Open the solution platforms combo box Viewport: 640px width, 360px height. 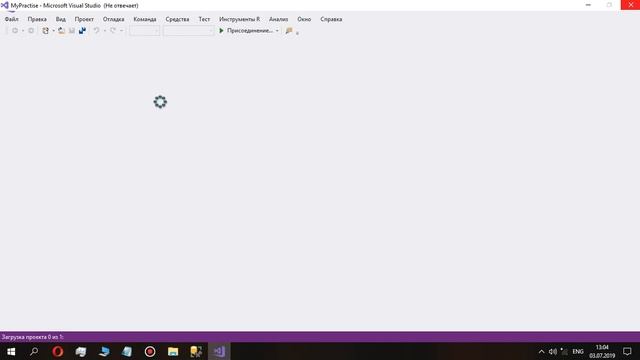[x=189, y=31]
